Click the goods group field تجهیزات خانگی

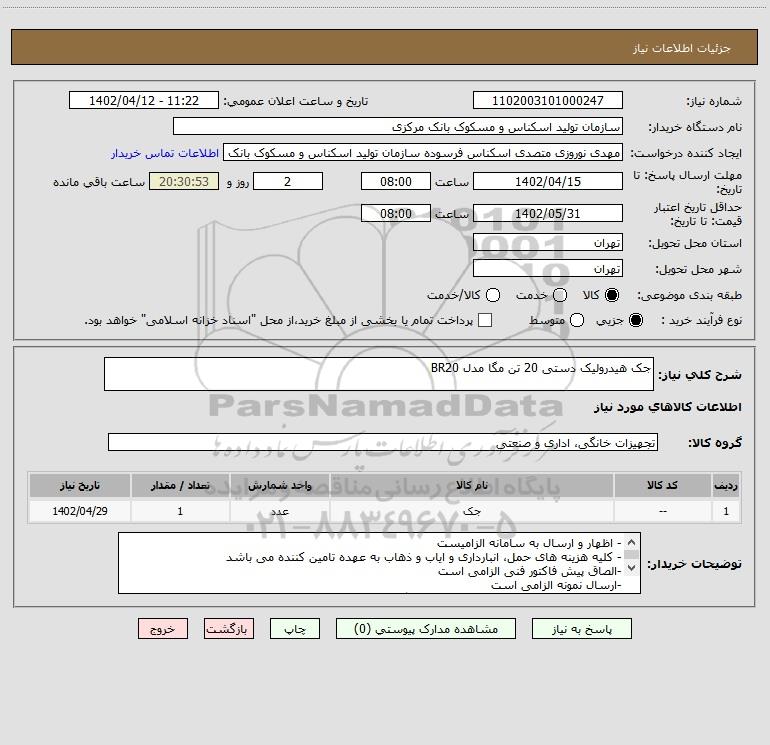[383, 442]
